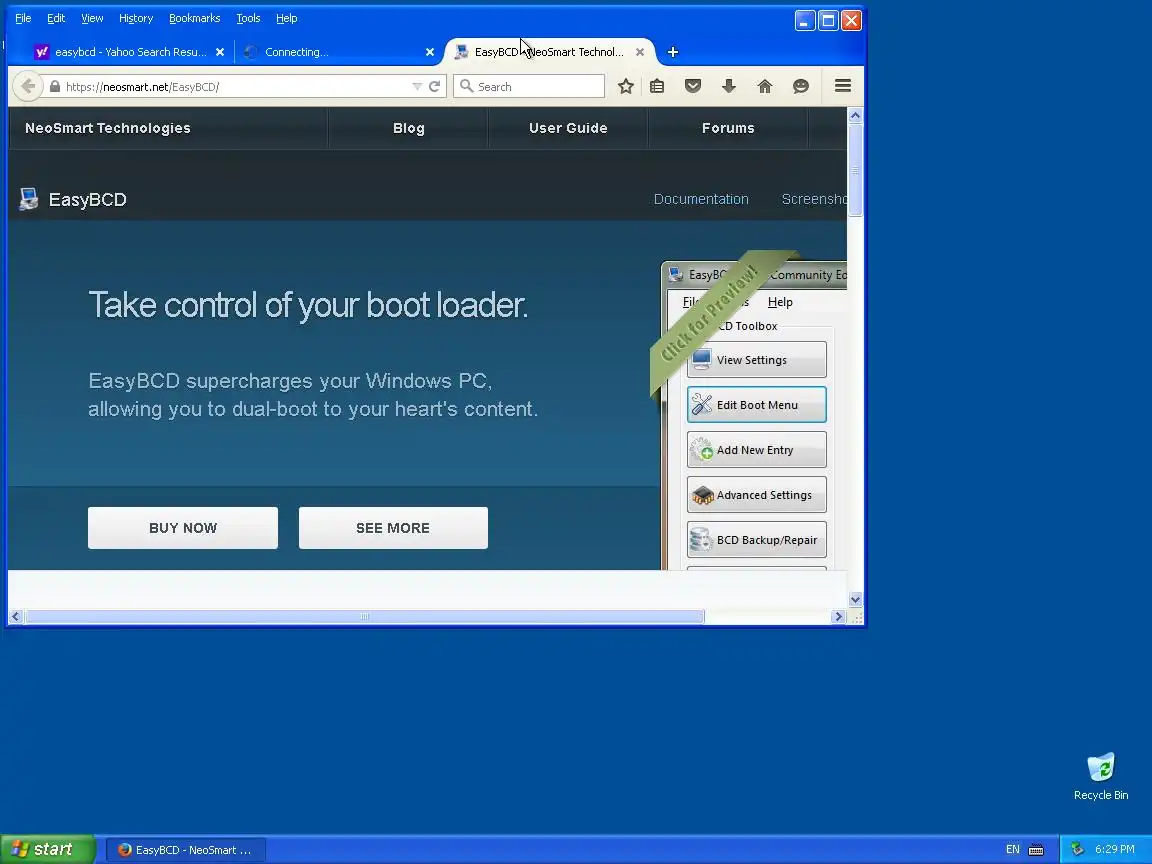Viewport: 1152px width, 864px height.
Task: Close the Yahoo Search Results tab
Action: click(x=220, y=52)
